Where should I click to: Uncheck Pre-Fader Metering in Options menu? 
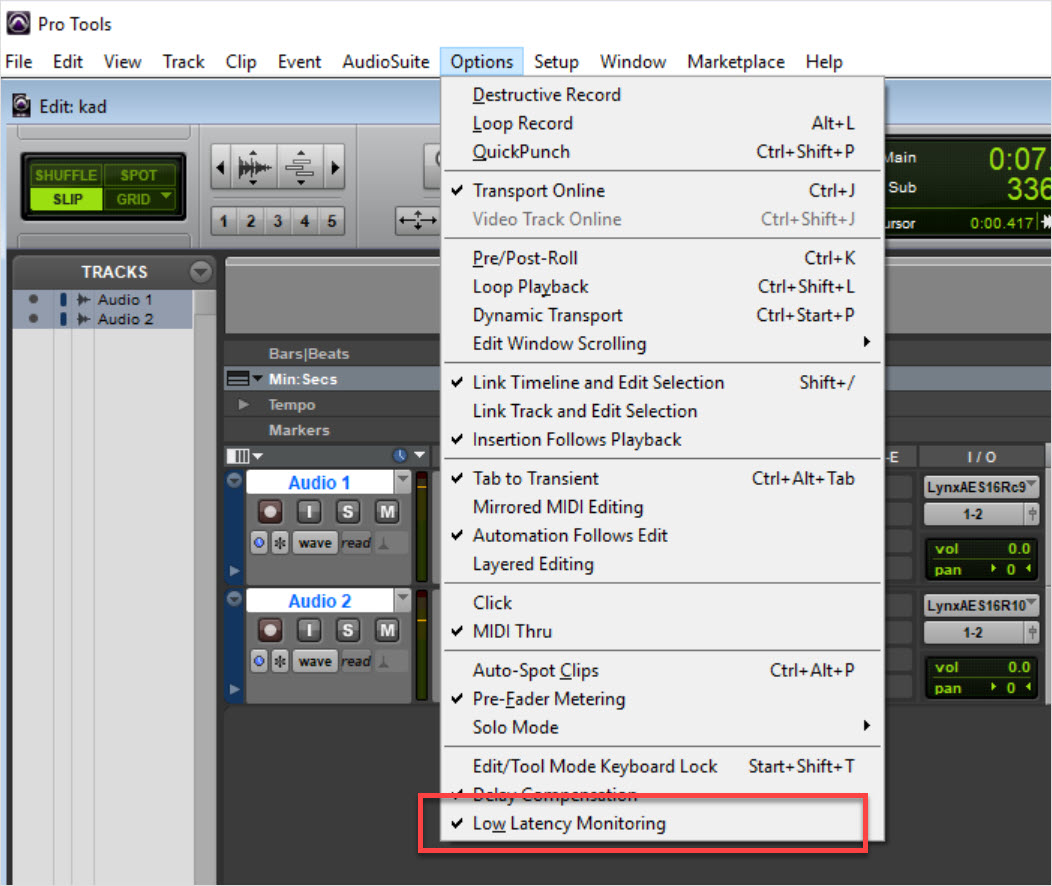[549, 699]
